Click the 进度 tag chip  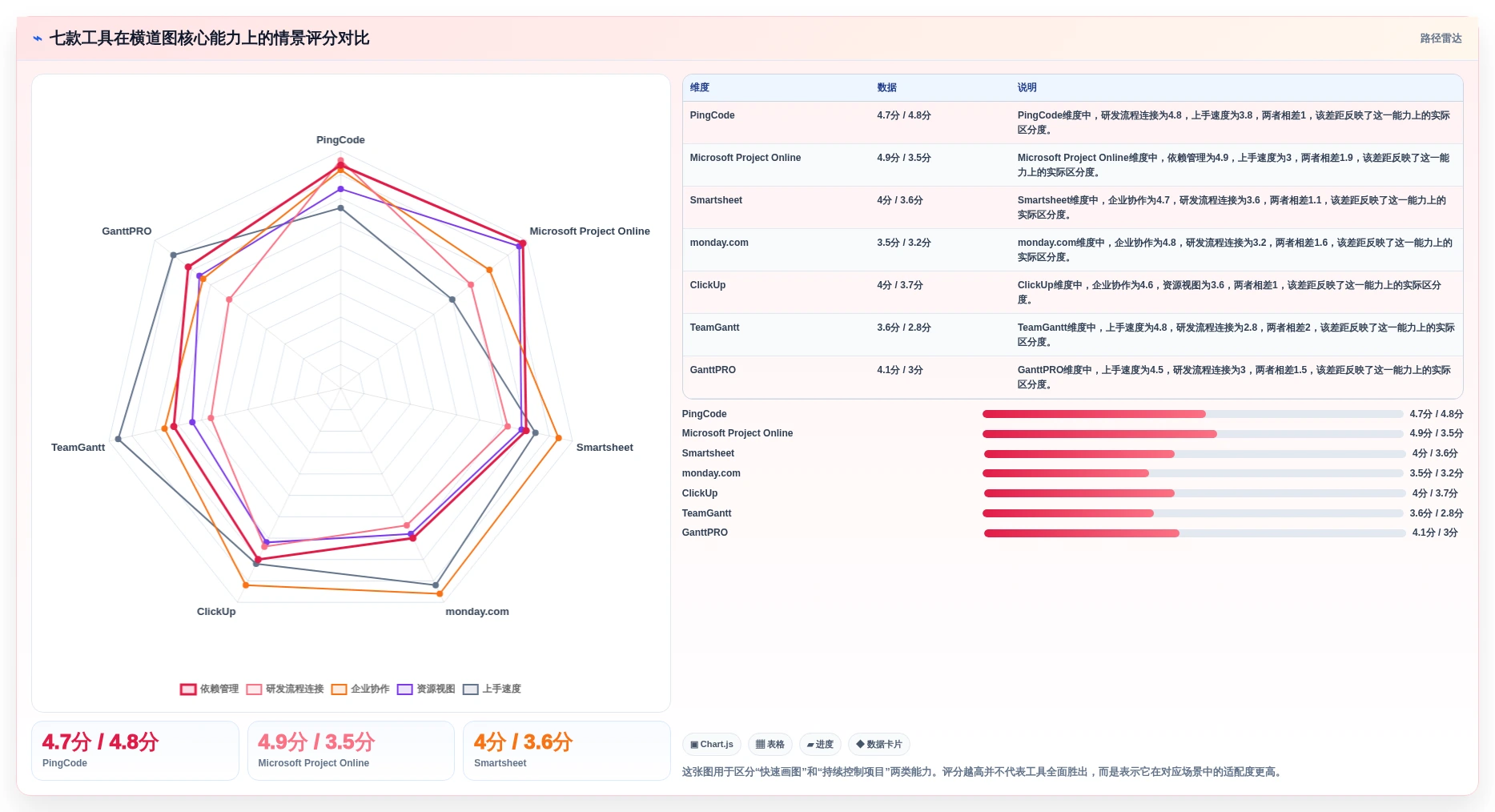pos(820,745)
